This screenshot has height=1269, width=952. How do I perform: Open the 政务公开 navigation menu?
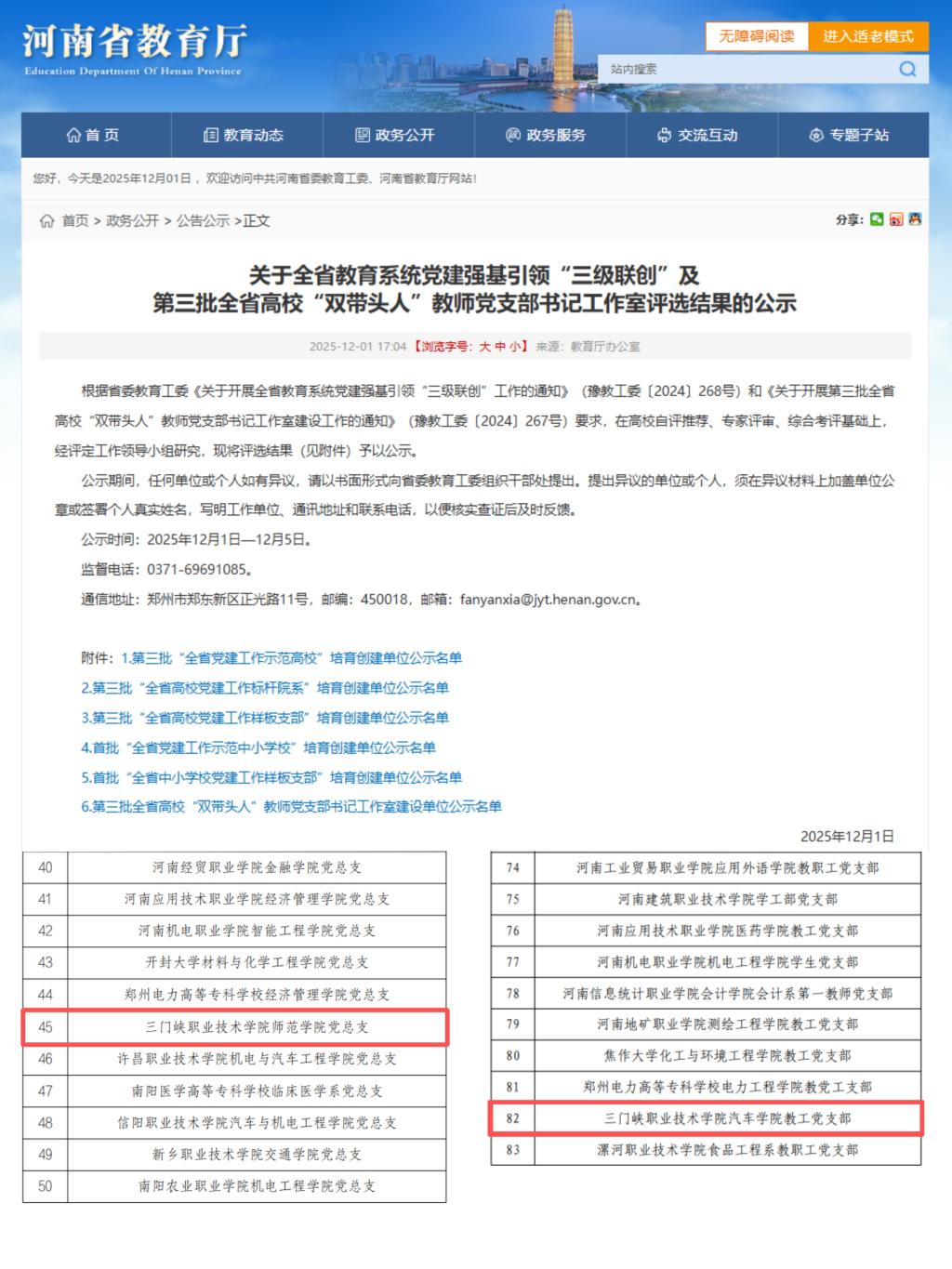(x=395, y=136)
